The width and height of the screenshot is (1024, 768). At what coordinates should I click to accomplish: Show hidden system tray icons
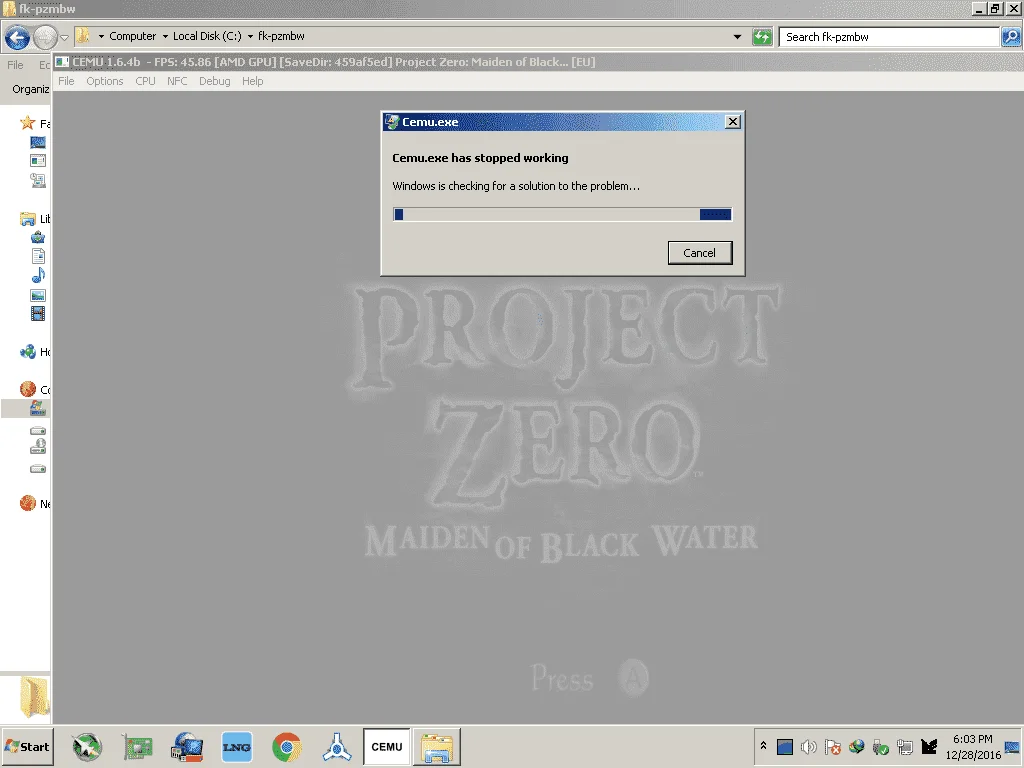click(x=763, y=746)
